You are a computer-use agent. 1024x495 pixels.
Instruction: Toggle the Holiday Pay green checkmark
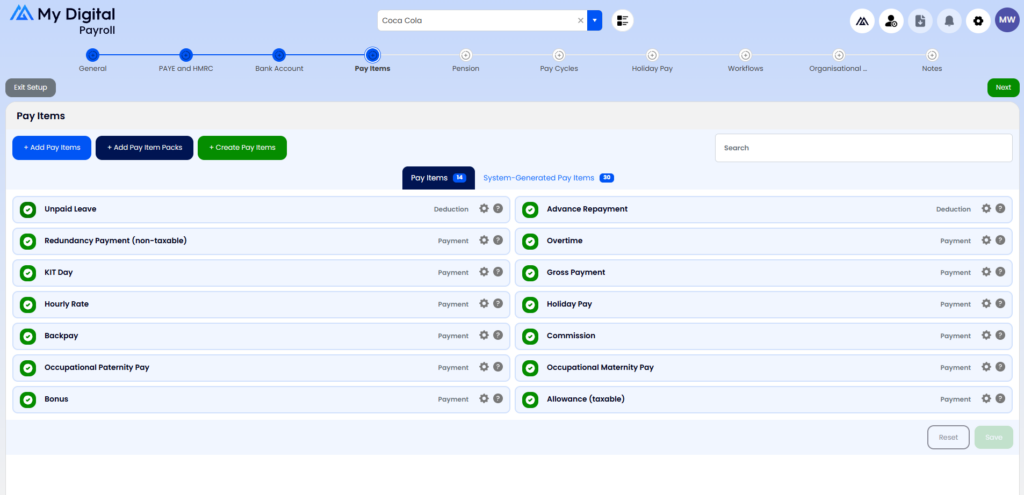pos(530,305)
